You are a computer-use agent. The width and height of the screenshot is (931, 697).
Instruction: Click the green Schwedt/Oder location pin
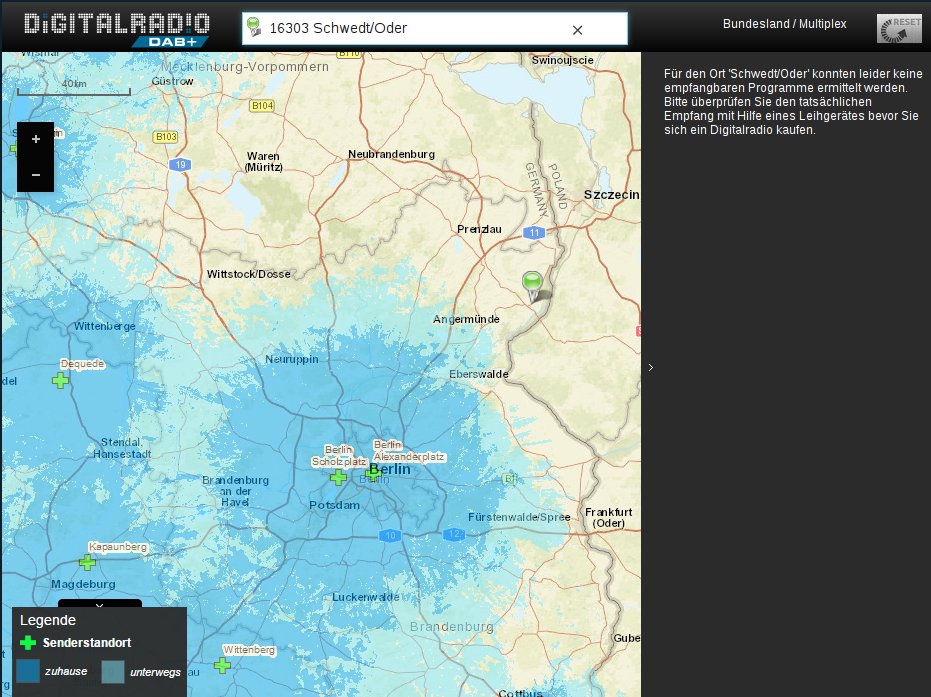[532, 283]
